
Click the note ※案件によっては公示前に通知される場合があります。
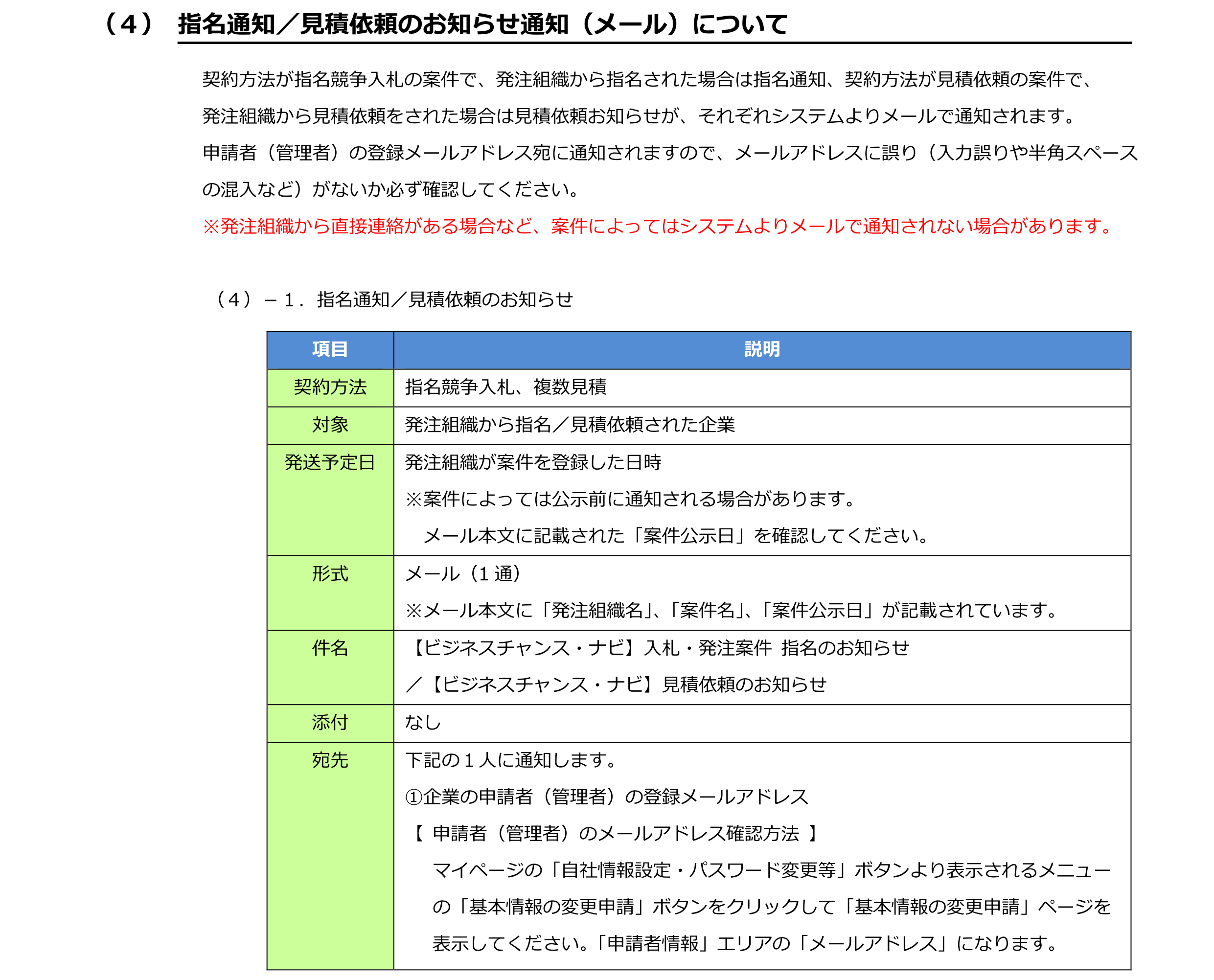point(631,500)
